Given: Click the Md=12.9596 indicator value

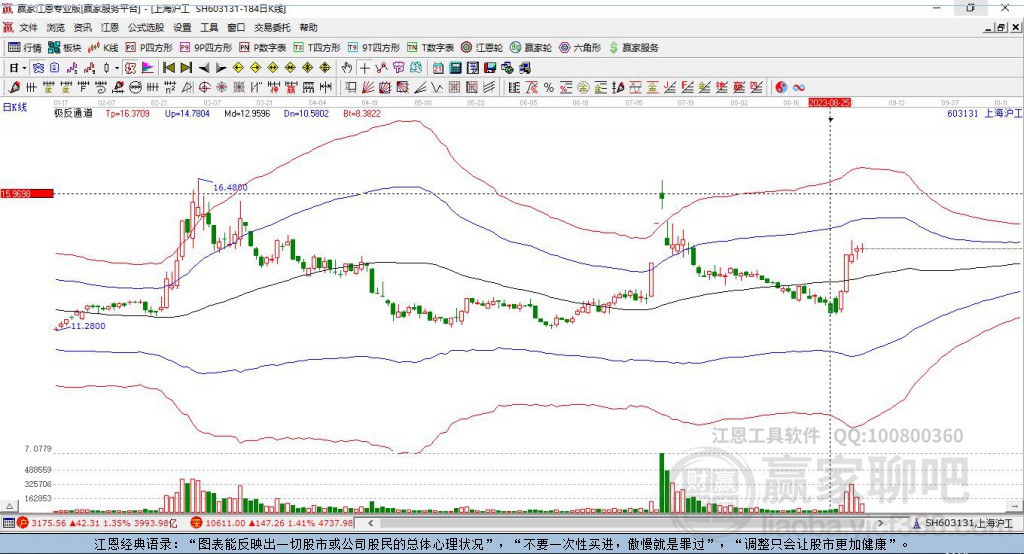Looking at the screenshot, I should click(247, 113).
